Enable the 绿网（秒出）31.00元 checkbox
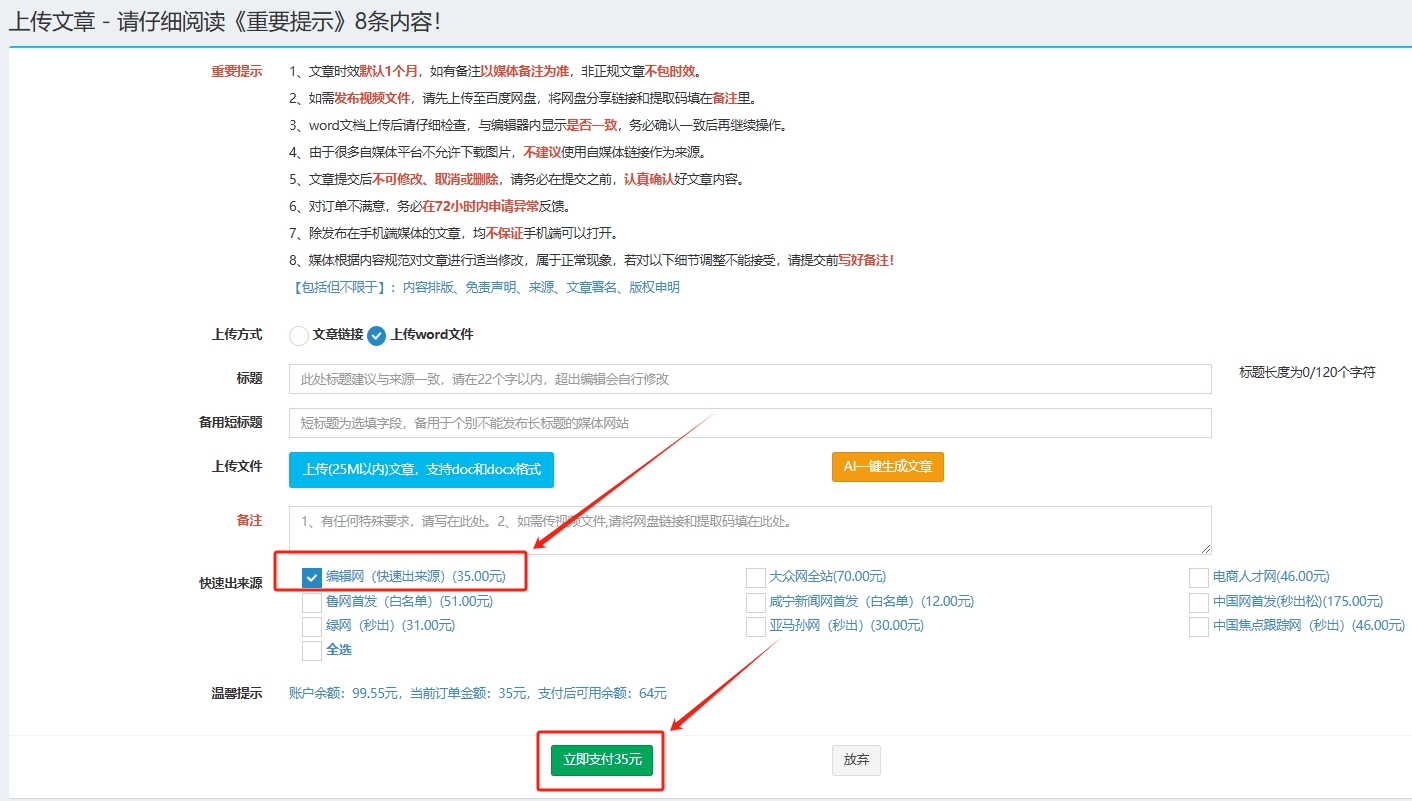 click(312, 626)
